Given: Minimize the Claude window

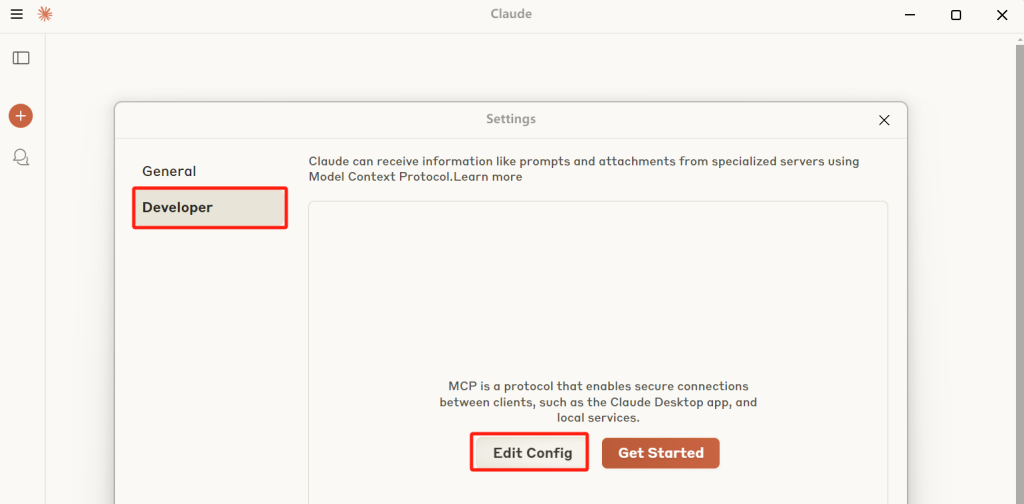Looking at the screenshot, I should 910,14.
